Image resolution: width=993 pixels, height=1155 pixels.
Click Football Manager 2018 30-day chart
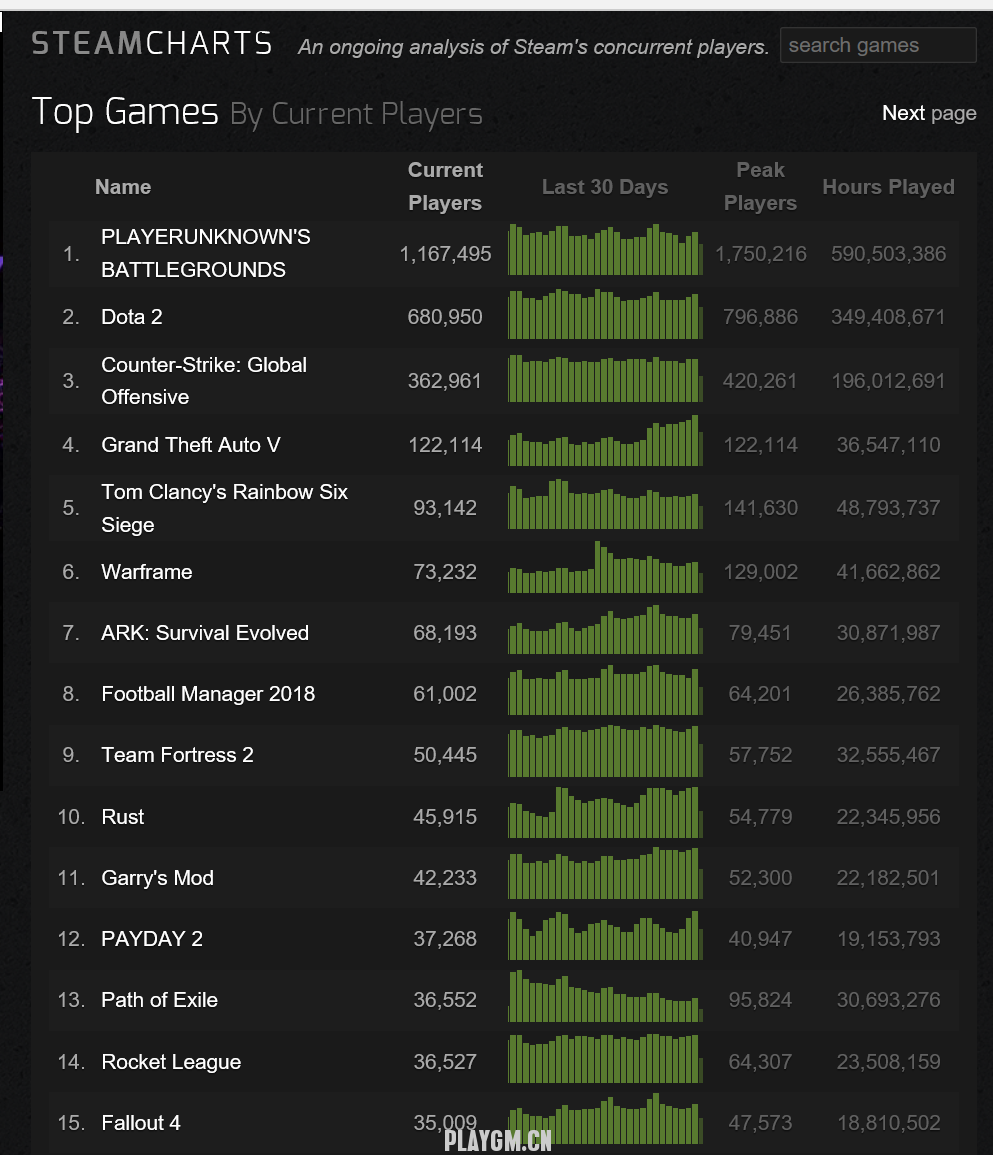coord(605,690)
